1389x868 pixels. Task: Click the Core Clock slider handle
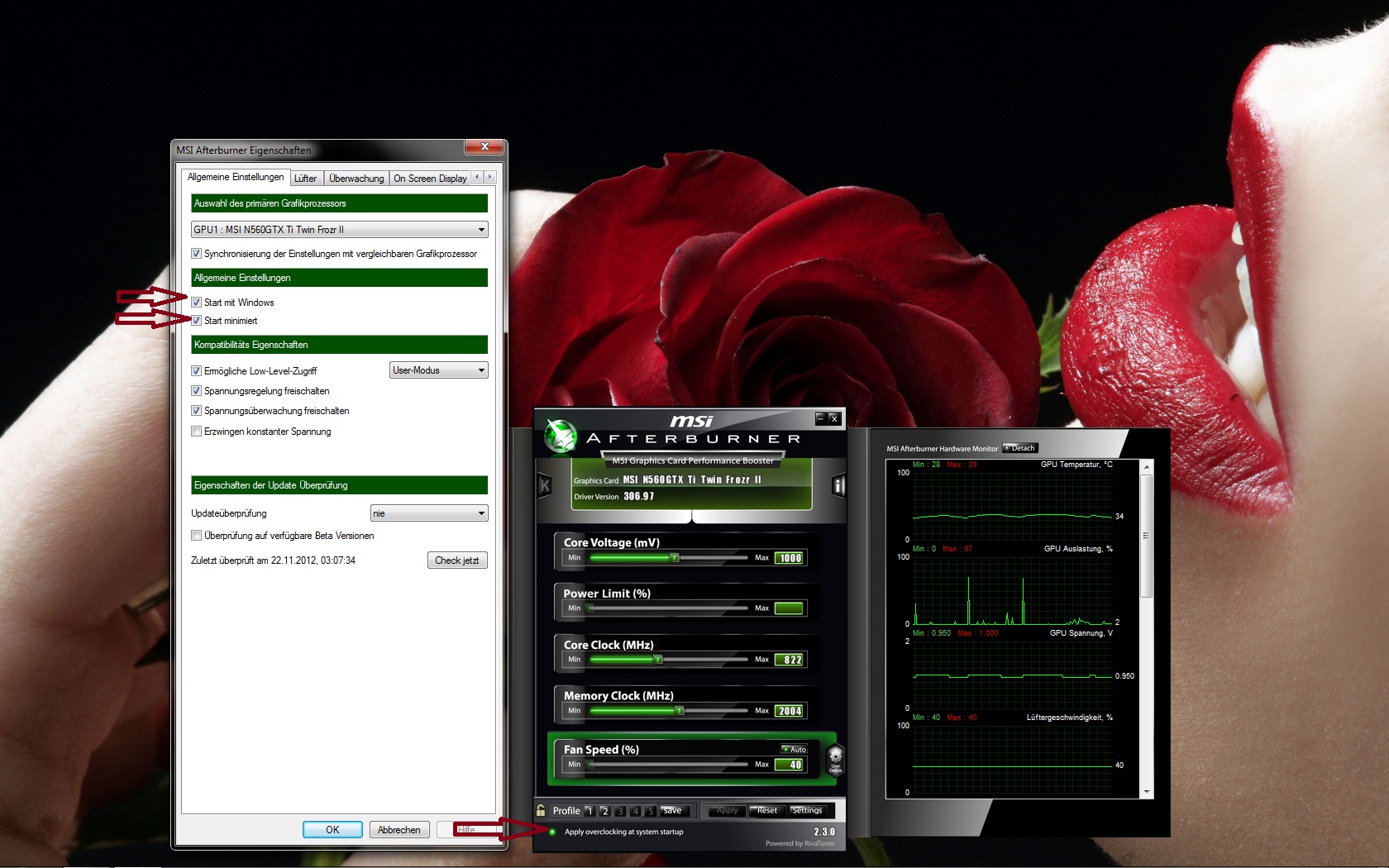658,660
